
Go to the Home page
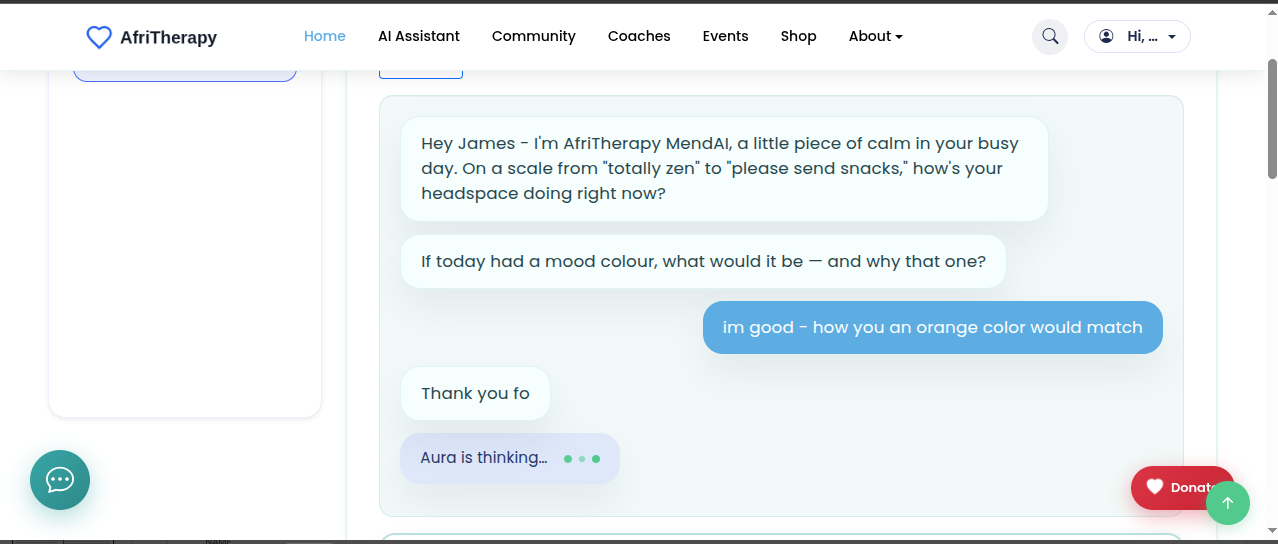(324, 36)
